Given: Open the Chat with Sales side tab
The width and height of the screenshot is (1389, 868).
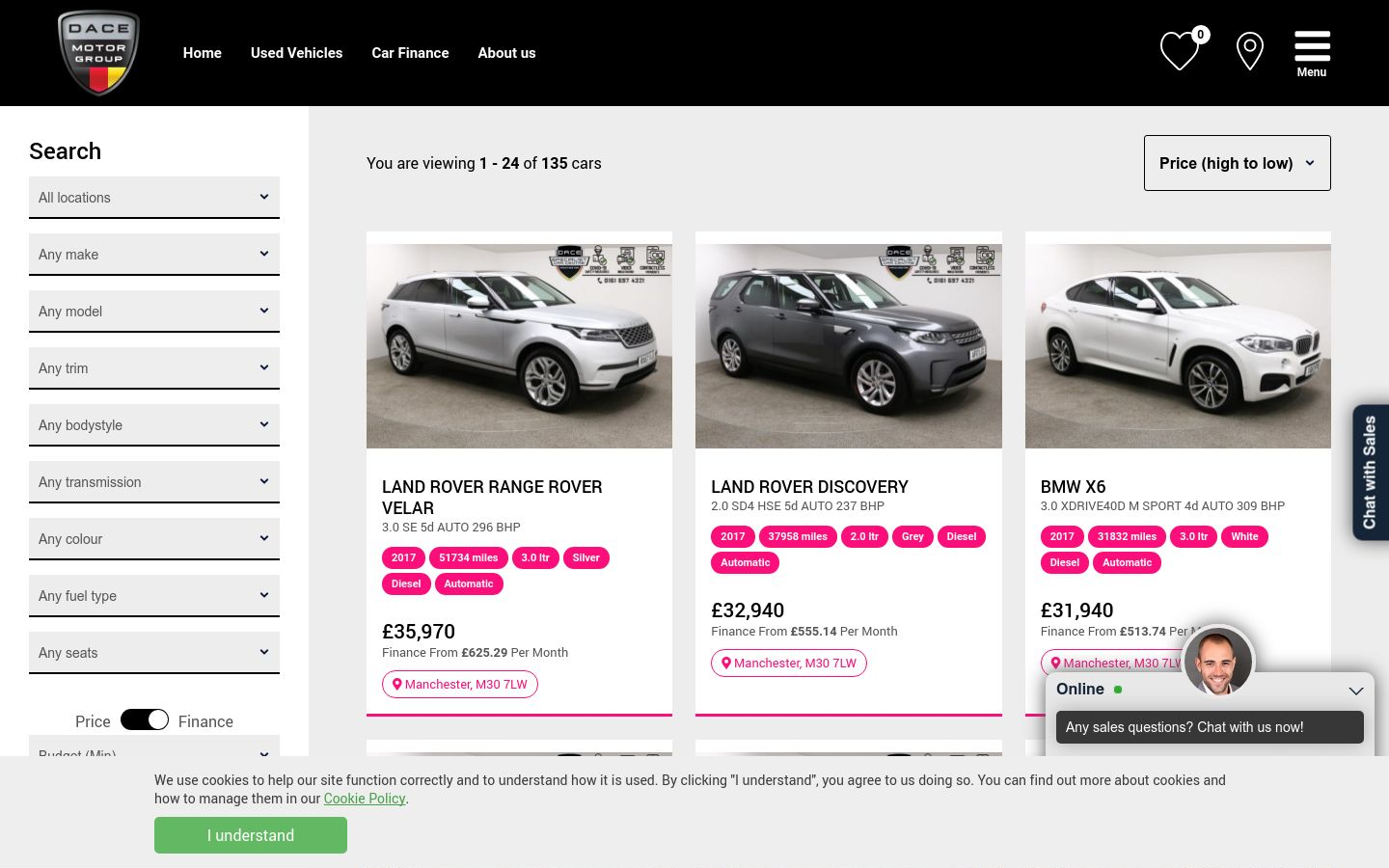Looking at the screenshot, I should point(1370,473).
